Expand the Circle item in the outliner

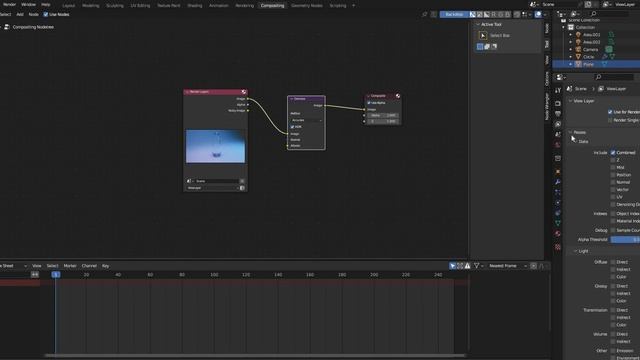click(571, 57)
